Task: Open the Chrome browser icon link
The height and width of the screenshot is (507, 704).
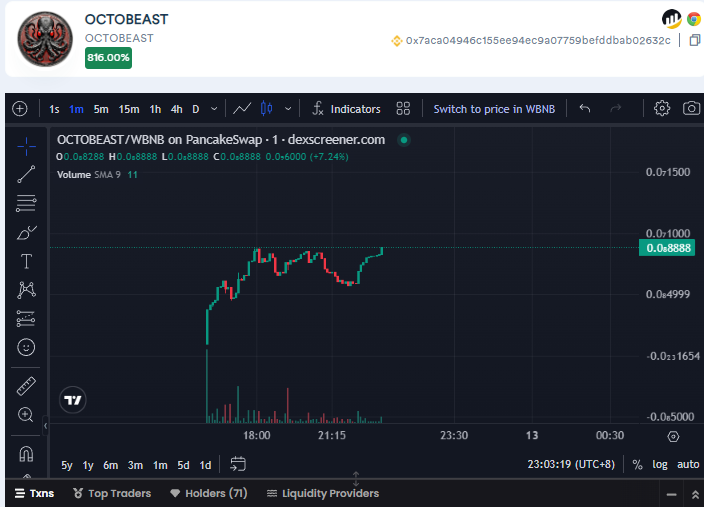Action: (x=694, y=19)
